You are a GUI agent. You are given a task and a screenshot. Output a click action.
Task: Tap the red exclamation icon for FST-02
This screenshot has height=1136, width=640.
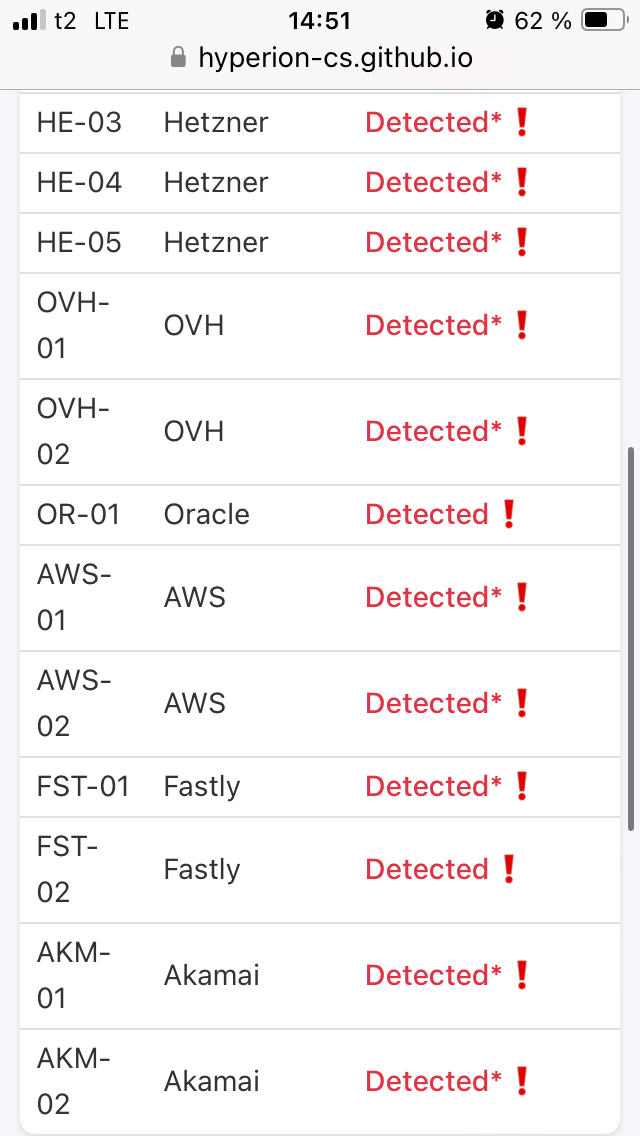pyautogui.click(x=508, y=869)
